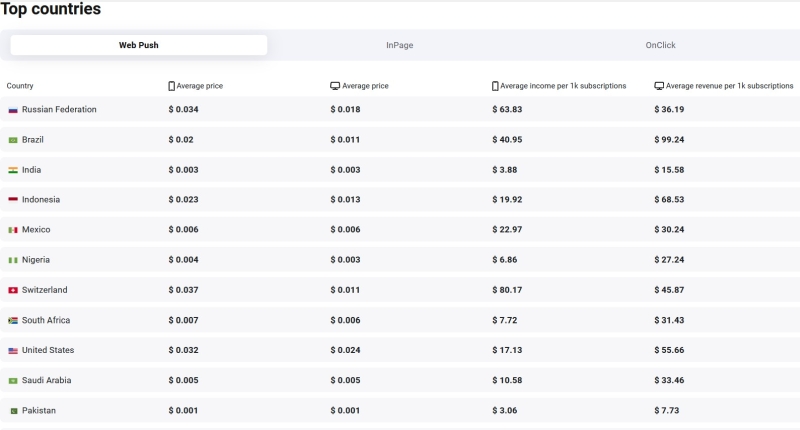Click mobile icon beside first Average price header
This screenshot has width=800, height=430.
[171, 86]
